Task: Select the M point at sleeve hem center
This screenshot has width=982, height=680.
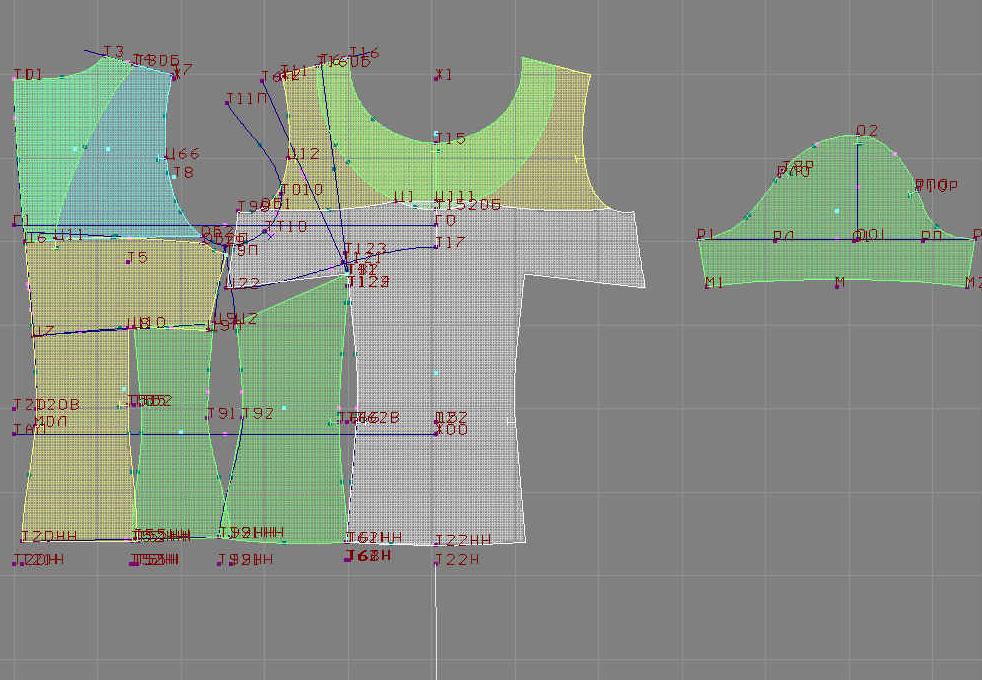Action: 839,282
